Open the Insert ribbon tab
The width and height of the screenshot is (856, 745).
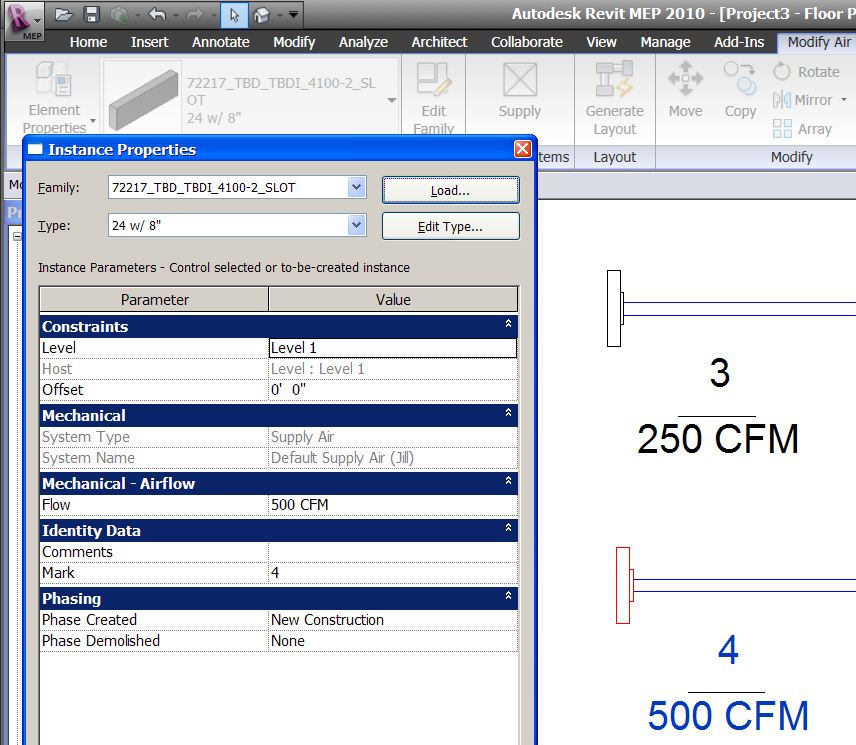pyautogui.click(x=150, y=42)
